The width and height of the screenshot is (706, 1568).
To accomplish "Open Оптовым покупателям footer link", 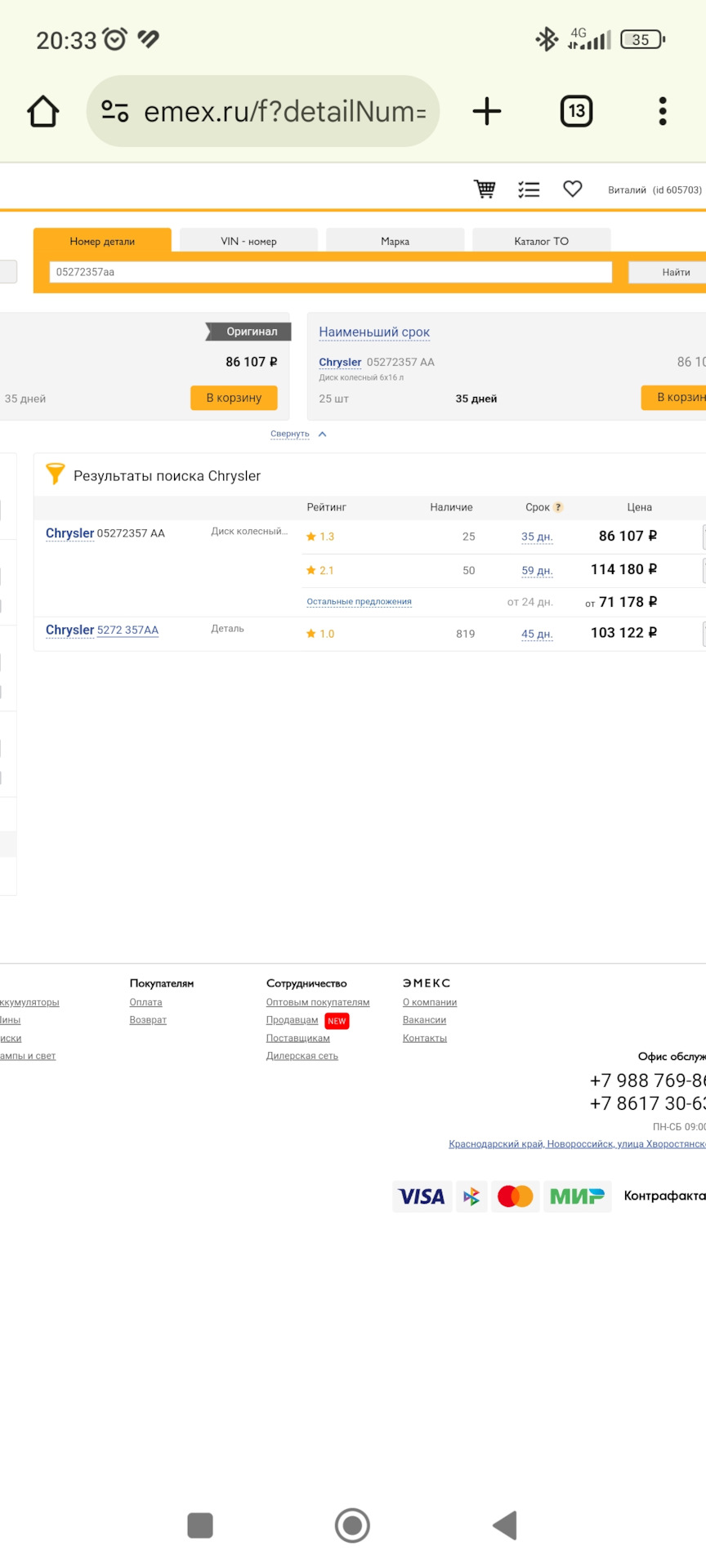I will [318, 1002].
